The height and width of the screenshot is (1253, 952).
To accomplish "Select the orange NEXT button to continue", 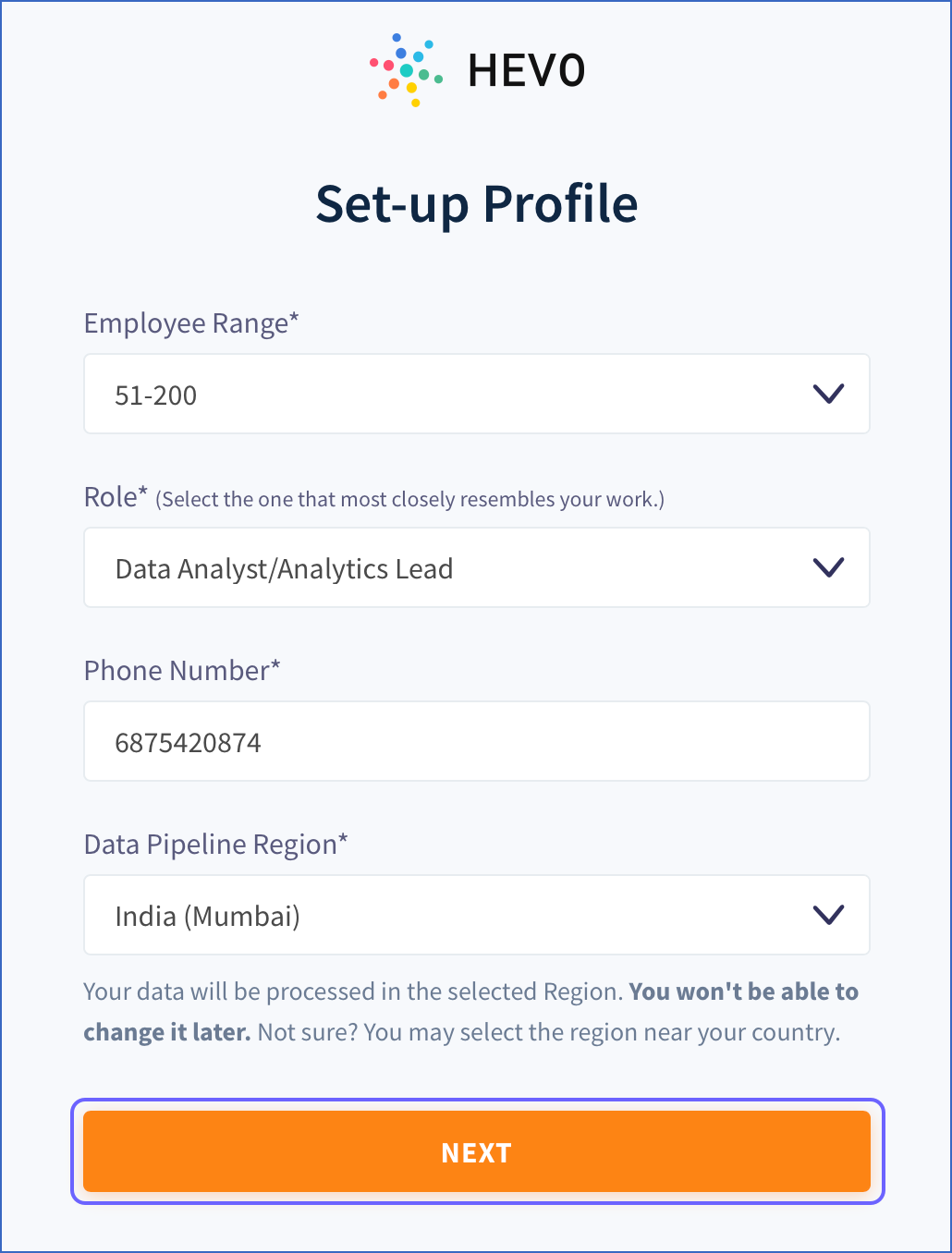I will click(476, 1151).
